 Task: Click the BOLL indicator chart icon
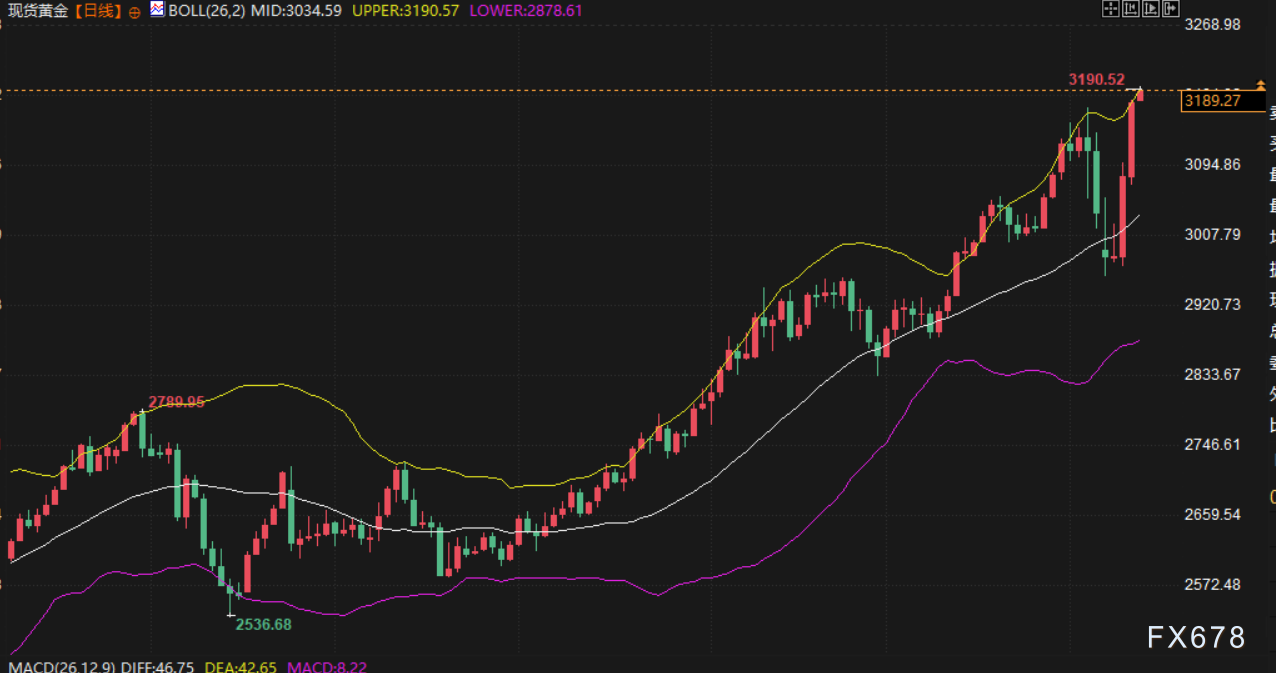(158, 10)
